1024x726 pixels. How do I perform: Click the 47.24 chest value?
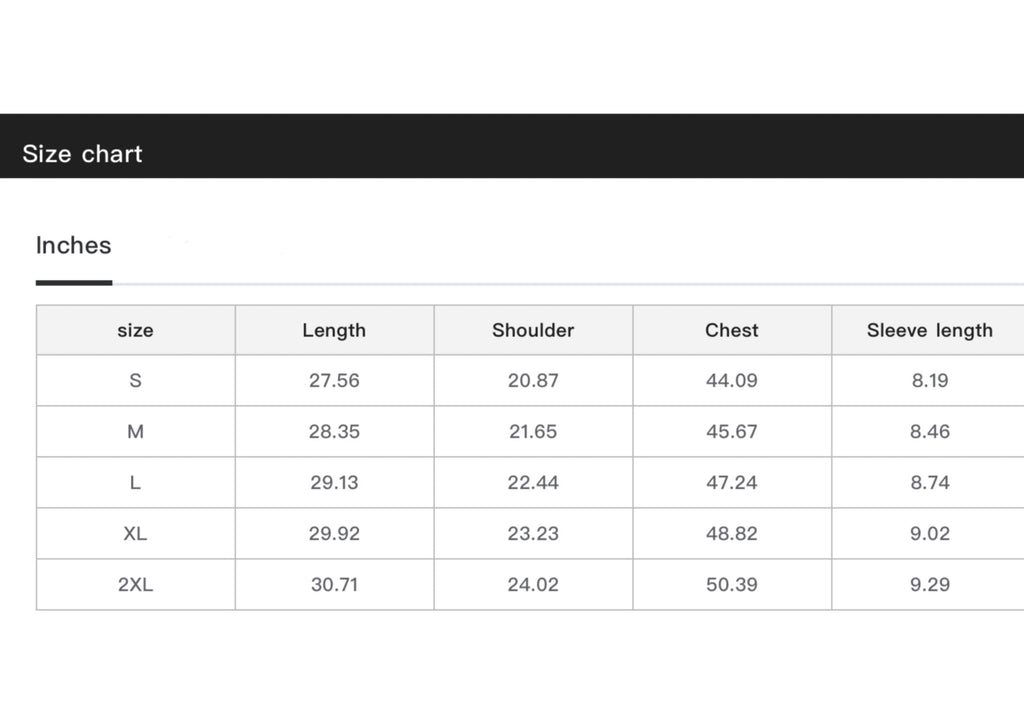[x=732, y=482]
